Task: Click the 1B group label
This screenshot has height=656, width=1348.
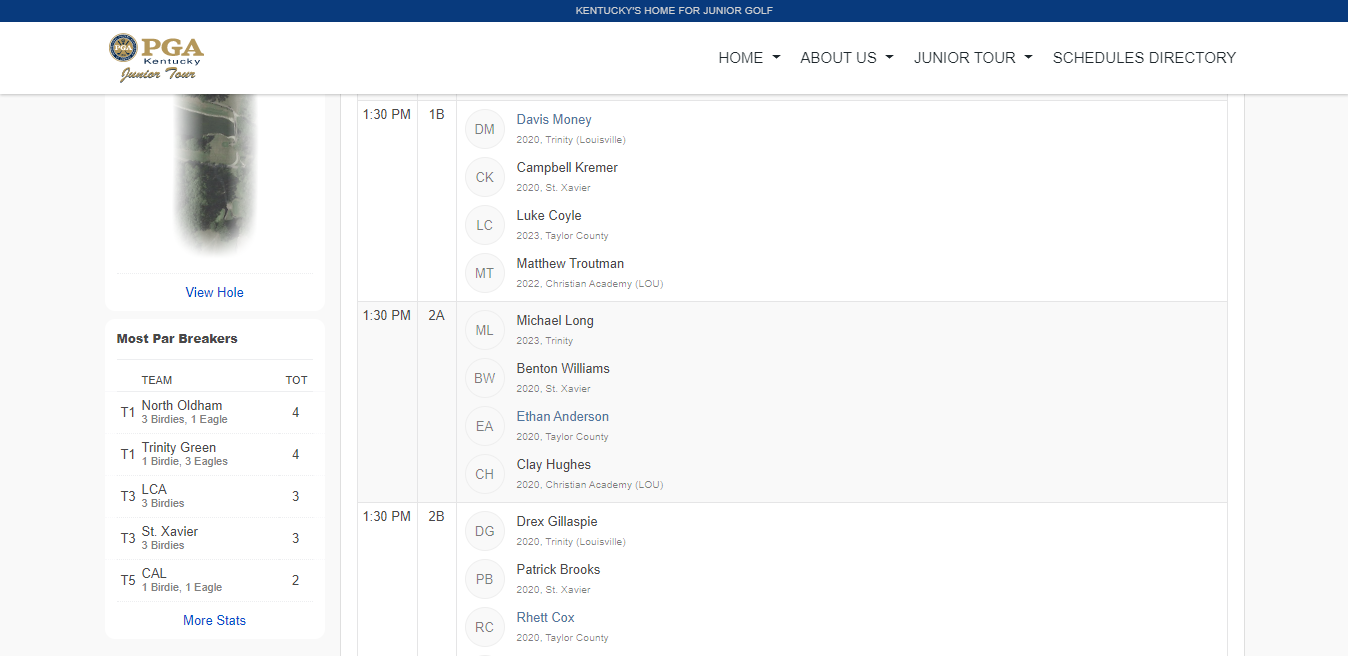Action: coord(437,114)
